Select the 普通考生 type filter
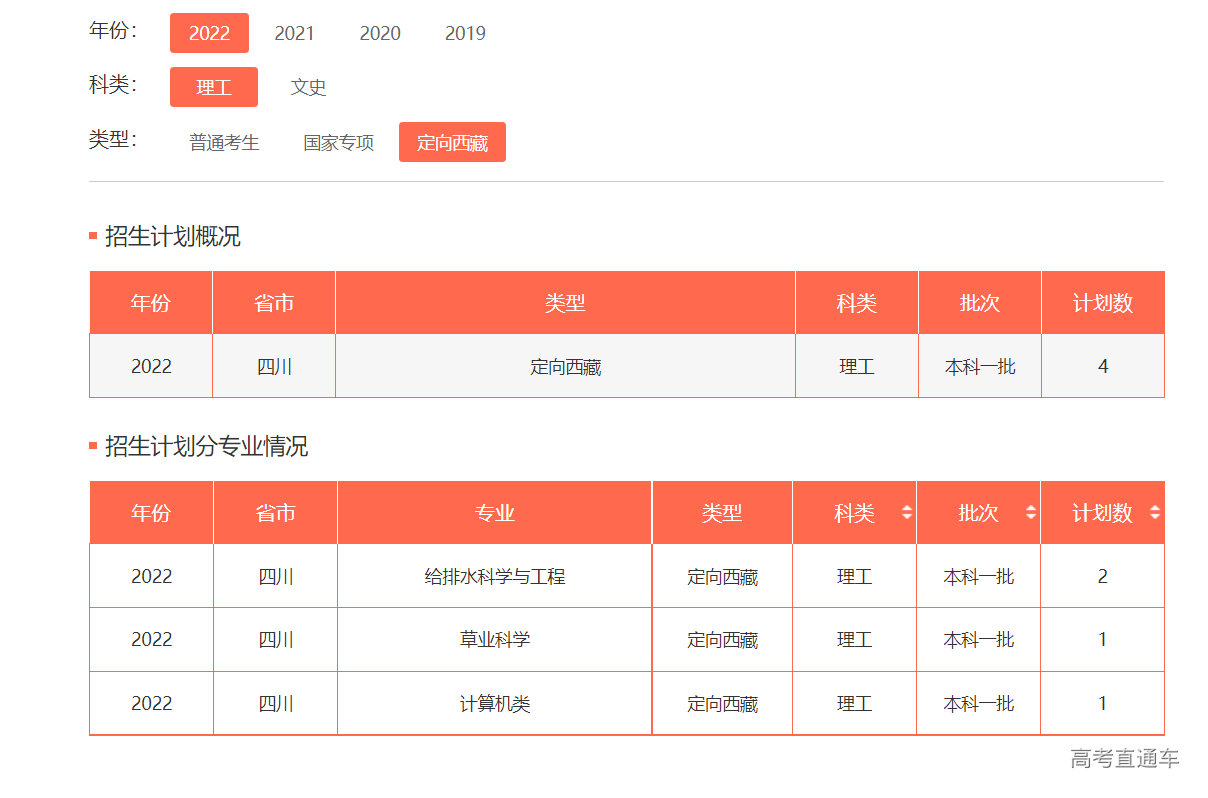The height and width of the screenshot is (798, 1208). click(x=222, y=142)
